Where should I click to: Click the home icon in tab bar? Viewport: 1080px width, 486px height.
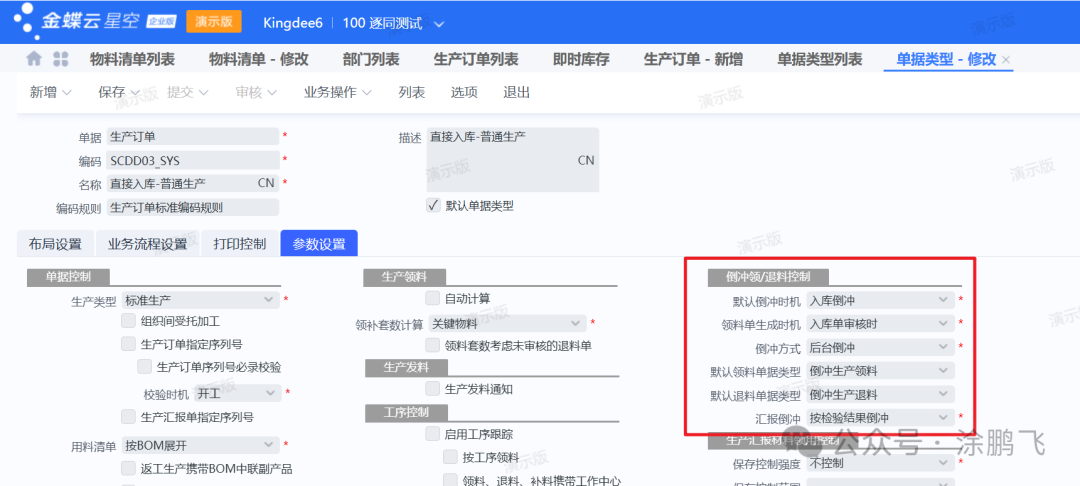click(34, 59)
